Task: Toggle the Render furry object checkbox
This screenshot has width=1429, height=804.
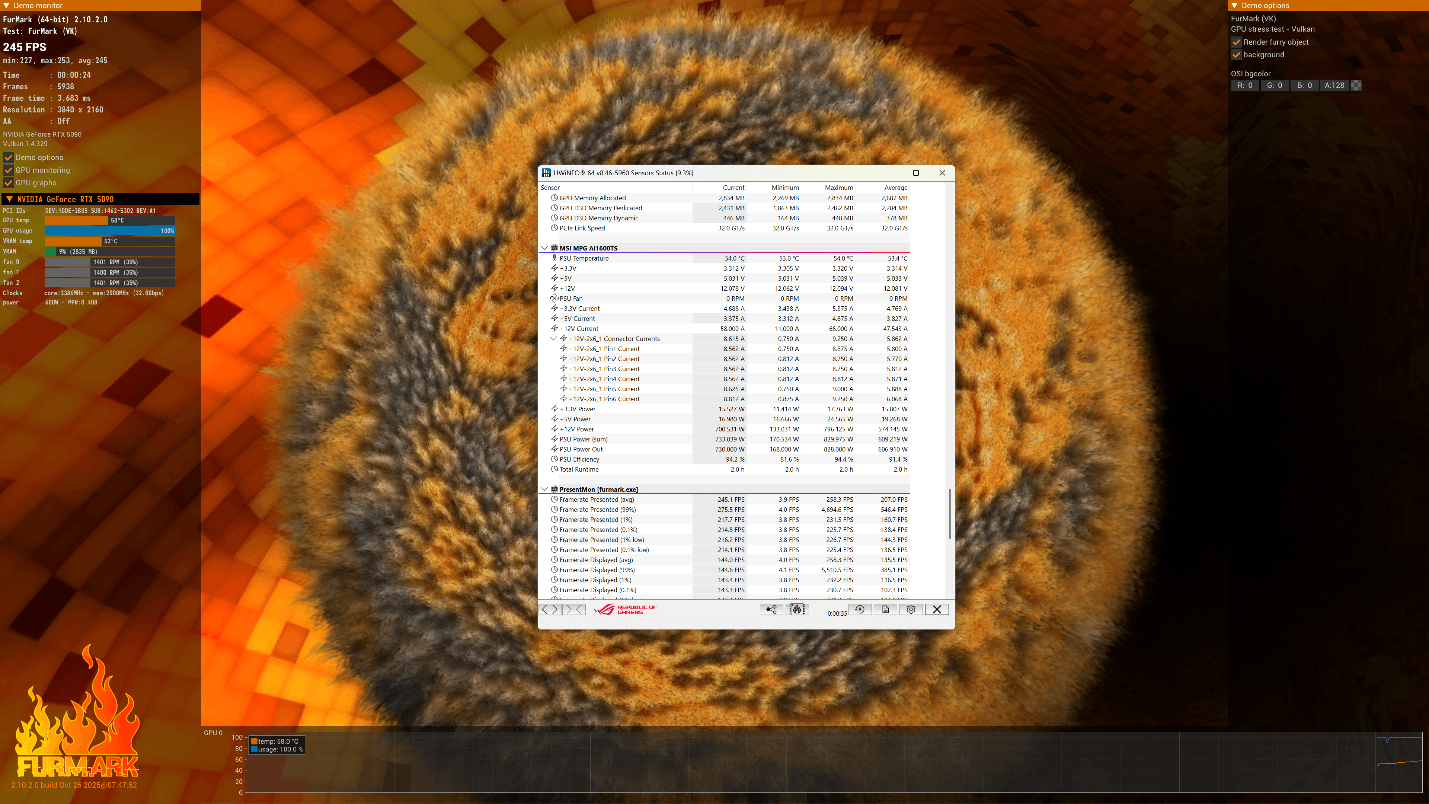Action: (x=1237, y=42)
